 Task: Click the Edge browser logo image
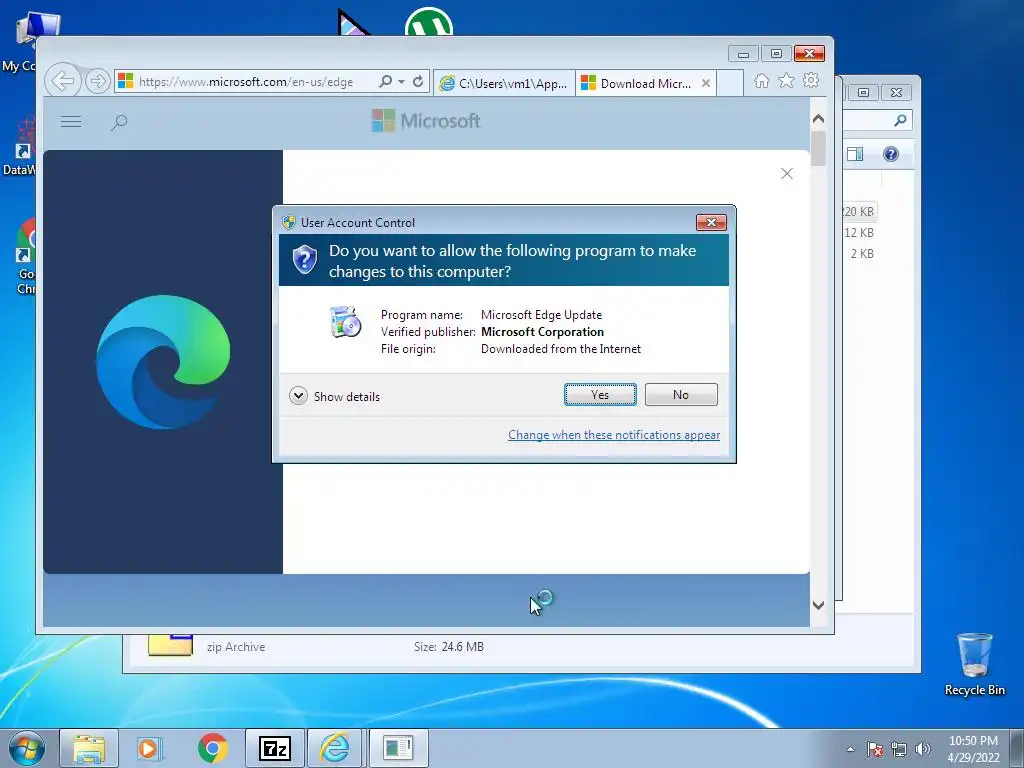pos(163,362)
